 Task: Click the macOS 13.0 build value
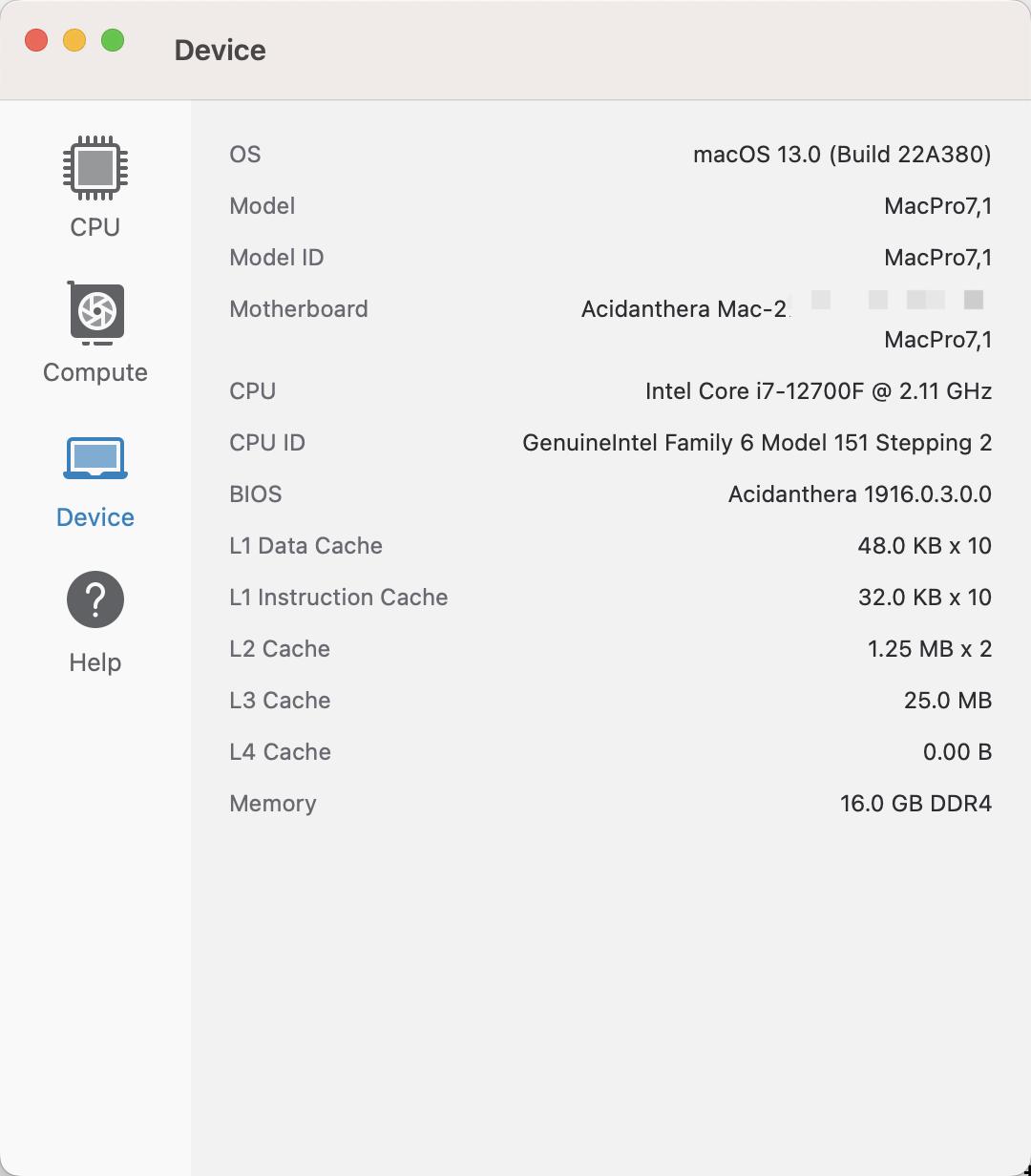pyautogui.click(x=841, y=154)
